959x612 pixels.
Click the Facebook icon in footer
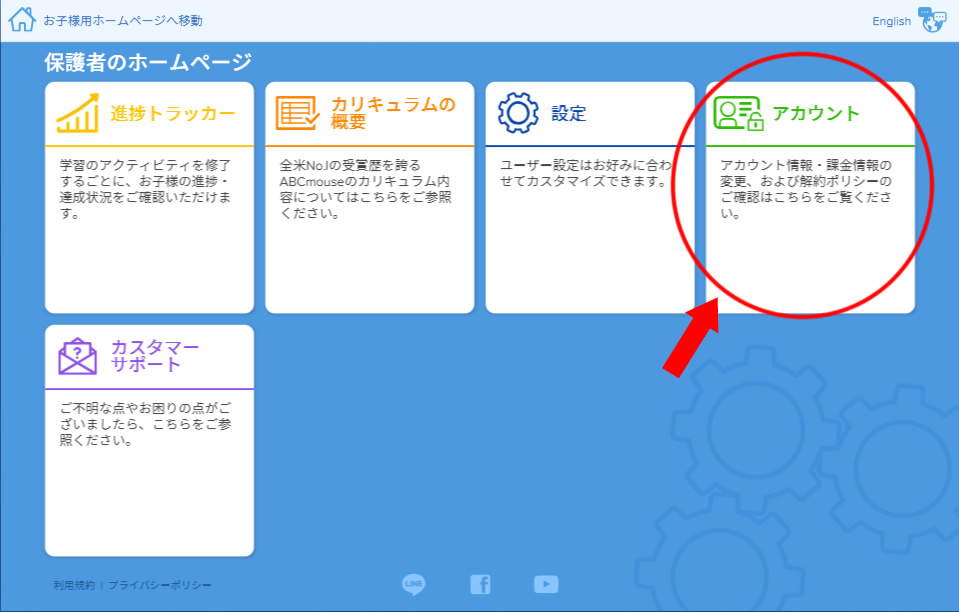point(480,584)
